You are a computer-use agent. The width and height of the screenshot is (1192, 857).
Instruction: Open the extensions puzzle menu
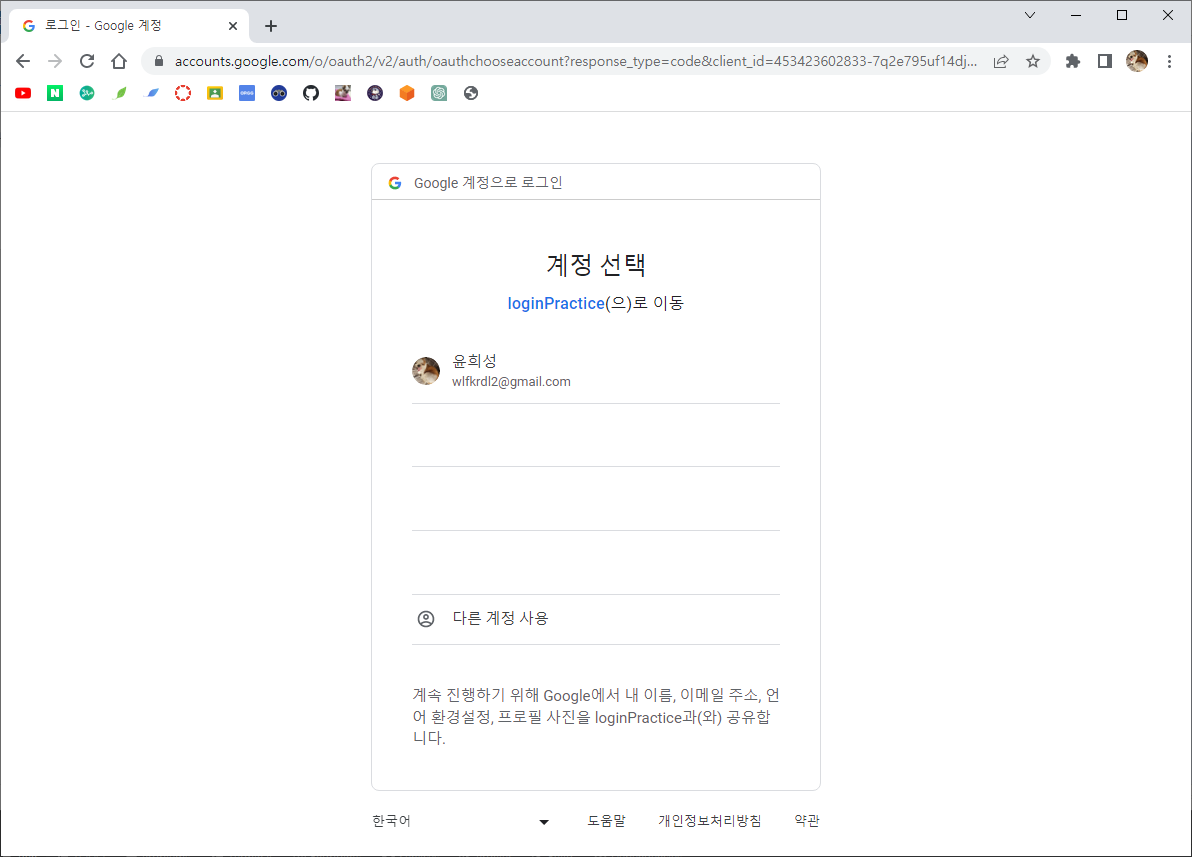pyautogui.click(x=1073, y=61)
